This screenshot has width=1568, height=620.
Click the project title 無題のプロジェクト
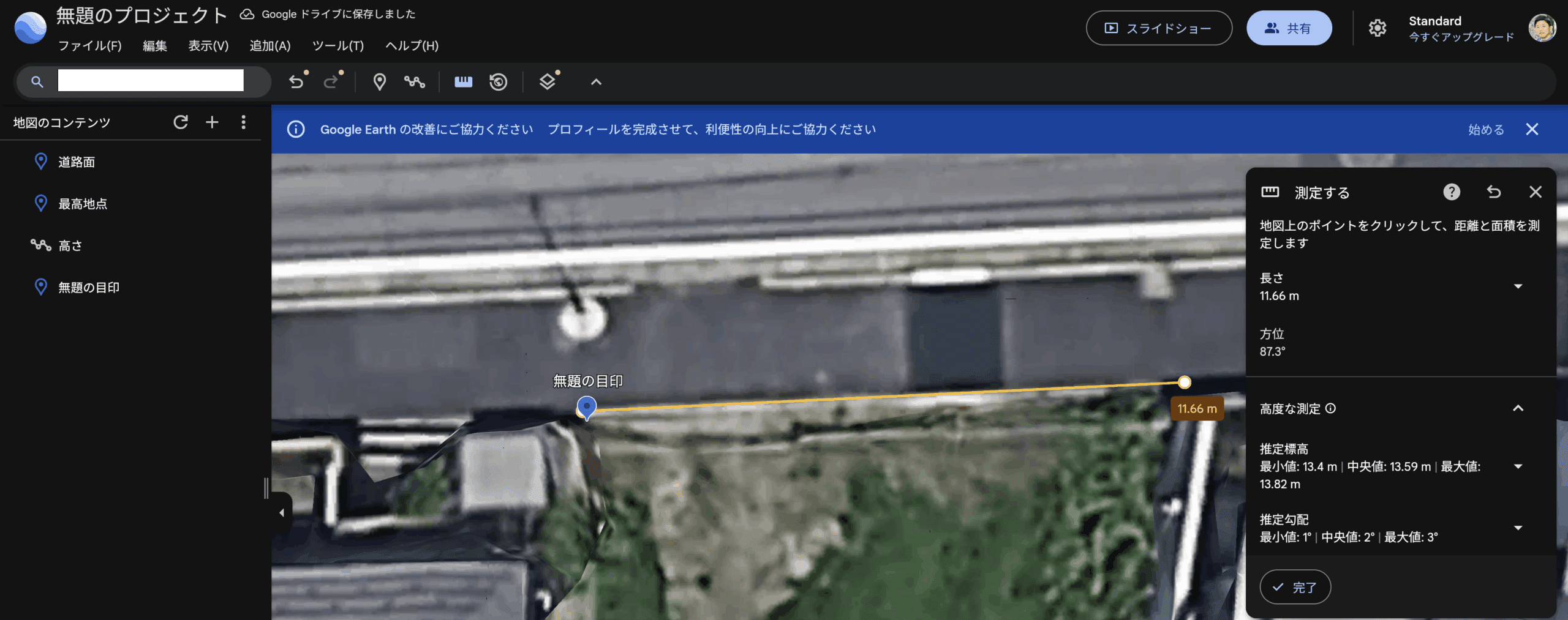tap(142, 15)
